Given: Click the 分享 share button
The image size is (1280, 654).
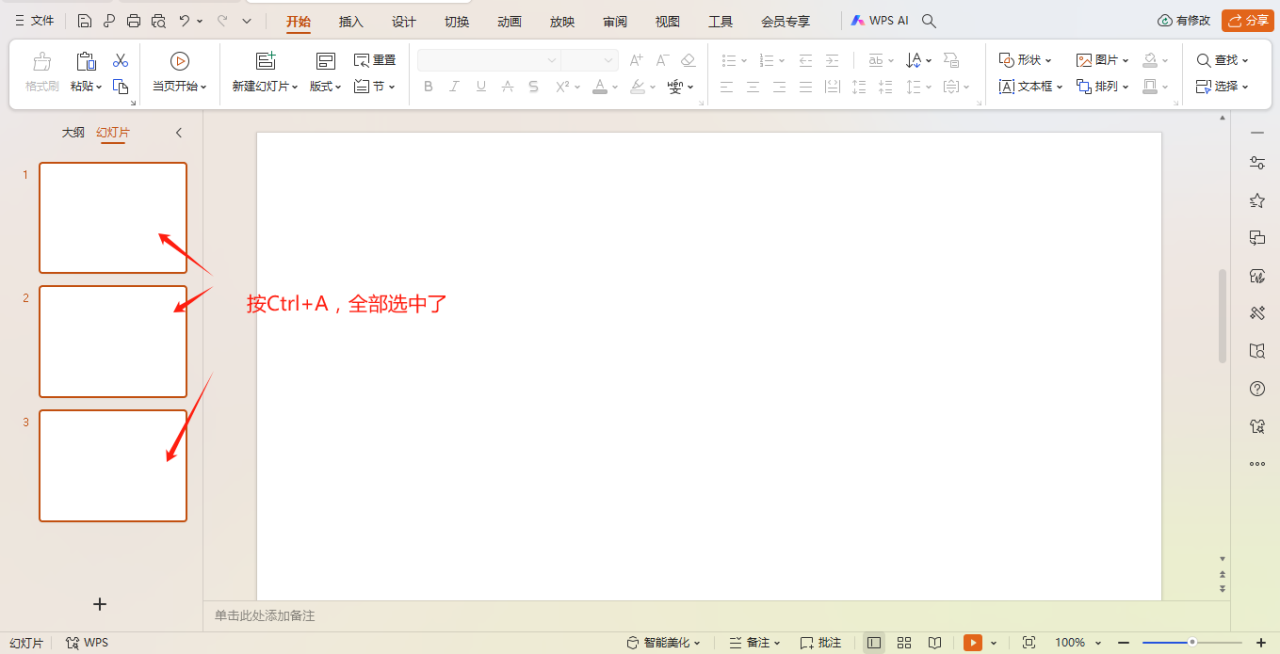Looking at the screenshot, I should tap(1247, 19).
